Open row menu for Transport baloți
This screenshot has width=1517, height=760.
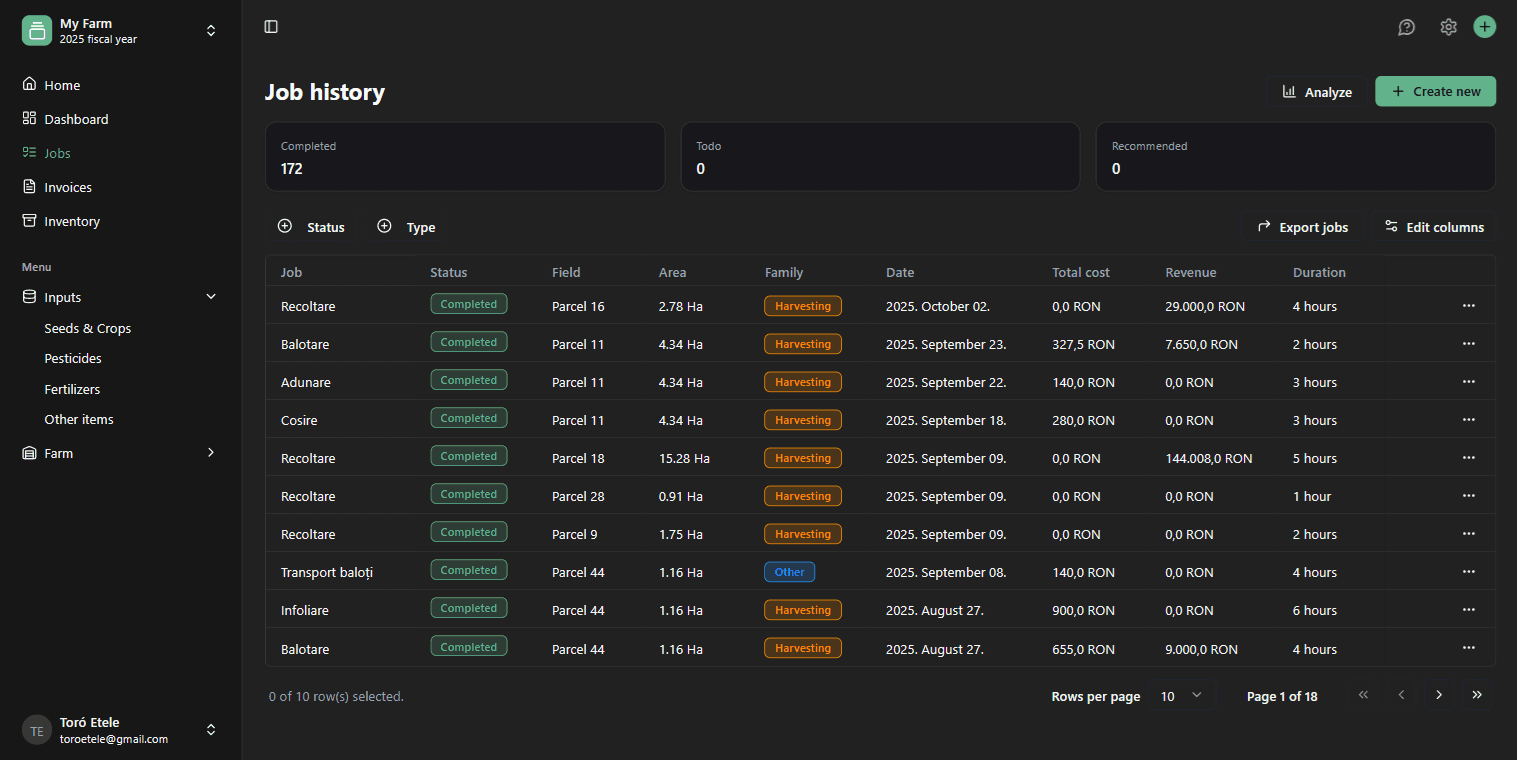[x=1468, y=572]
